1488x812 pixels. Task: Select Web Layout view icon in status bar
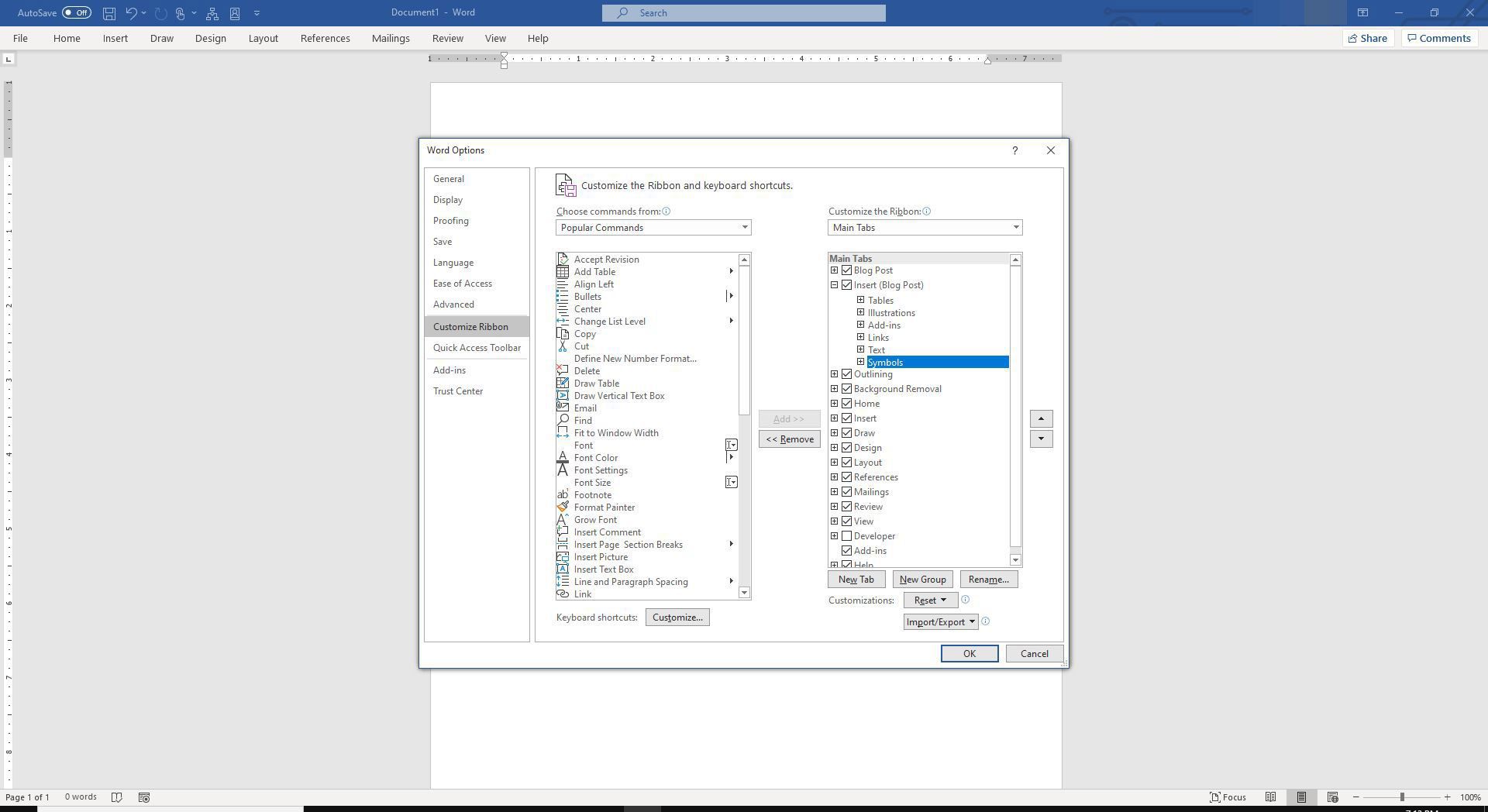click(x=1332, y=797)
